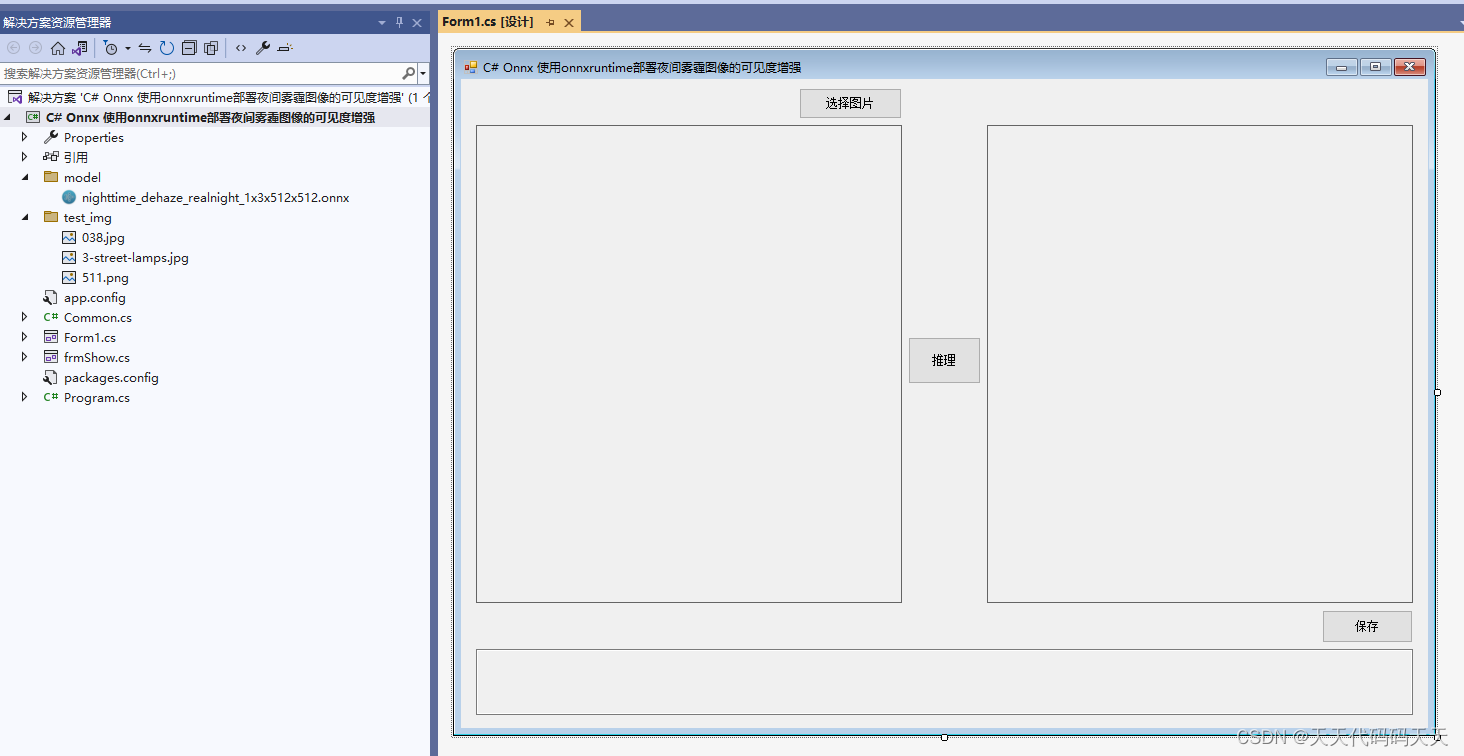This screenshot has width=1464, height=756.
Task: Expand the frmShow.cs node
Action: coord(25,357)
